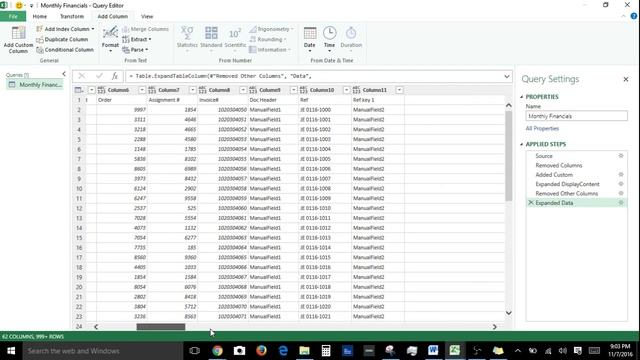The image size is (640, 360).
Task: Cancel formula edit with X icon
Action: (x=82, y=76)
